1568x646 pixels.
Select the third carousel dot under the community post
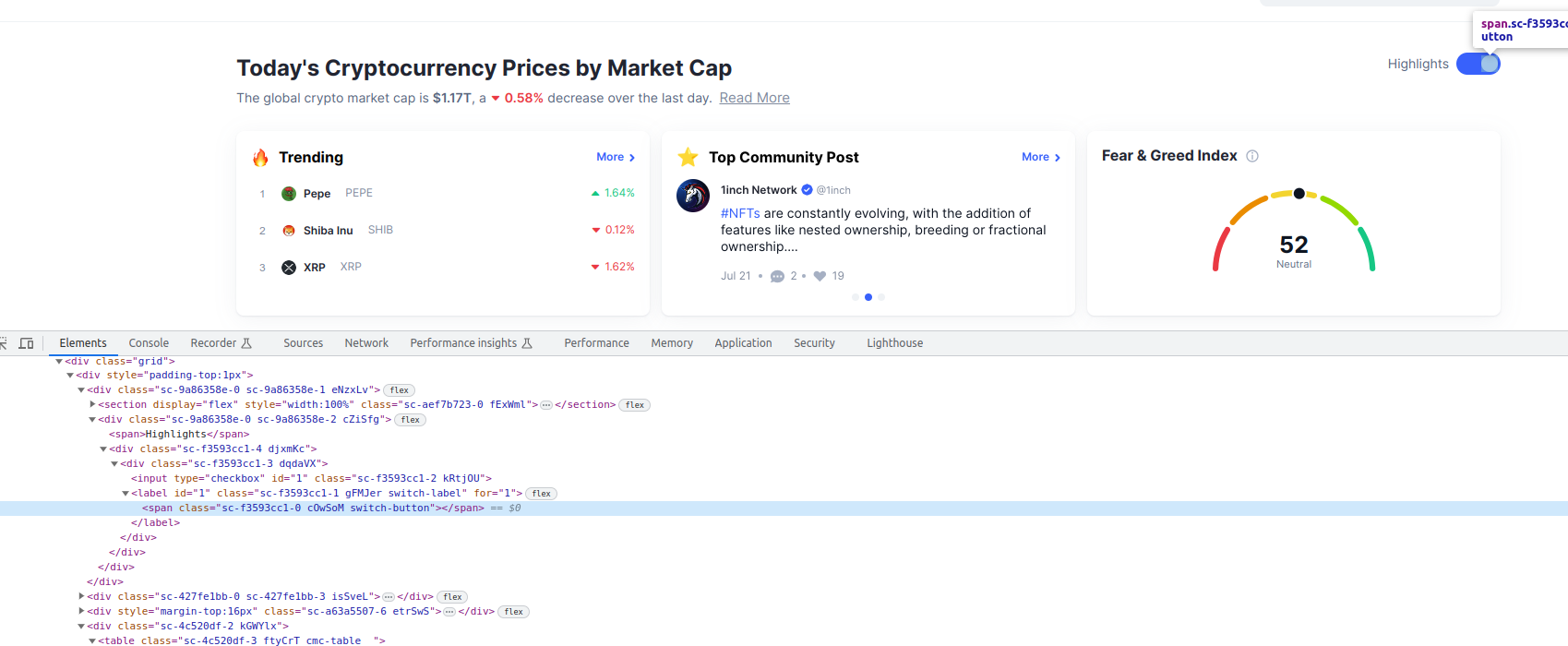coord(881,297)
